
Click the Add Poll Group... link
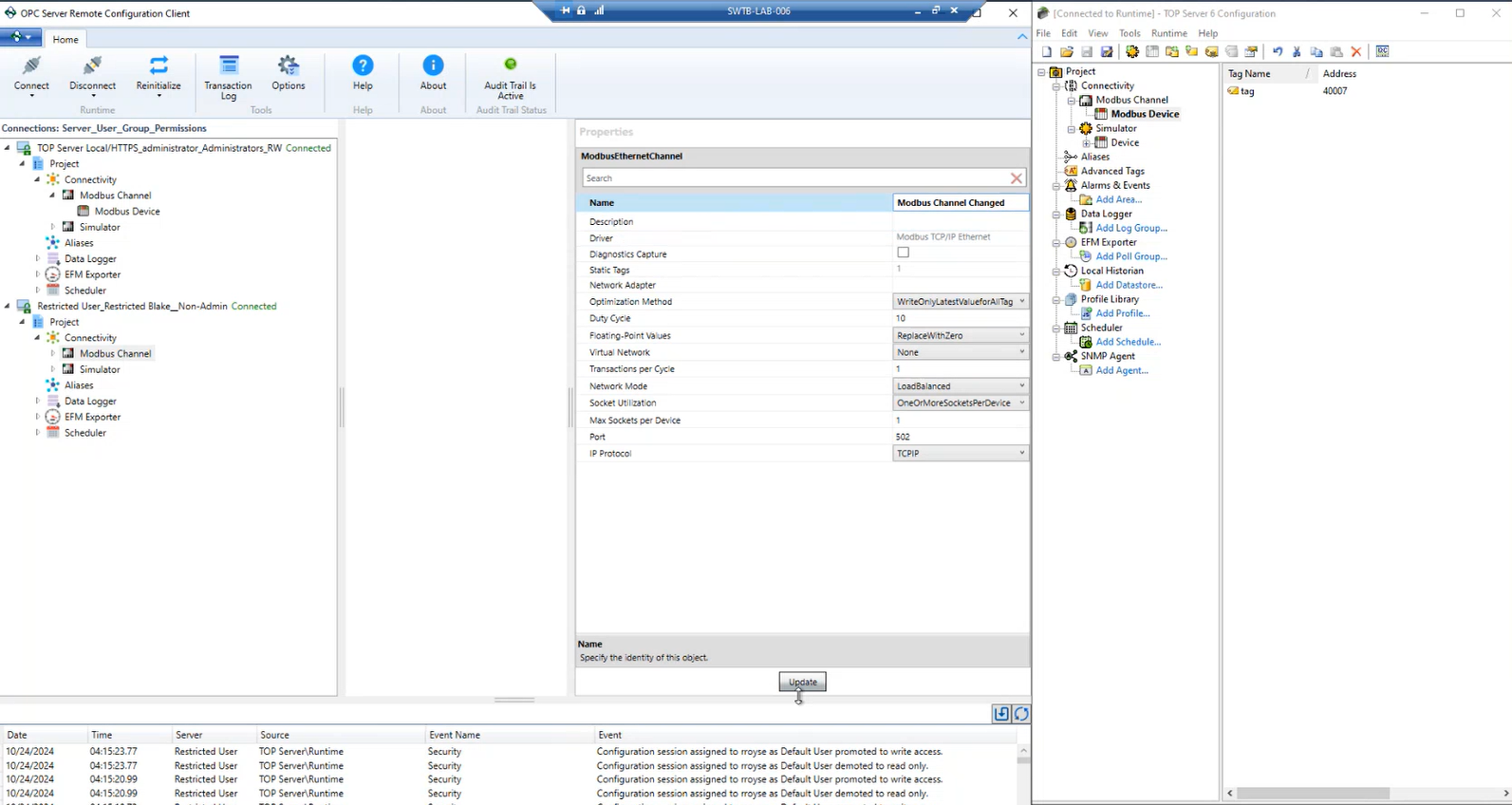(1131, 256)
